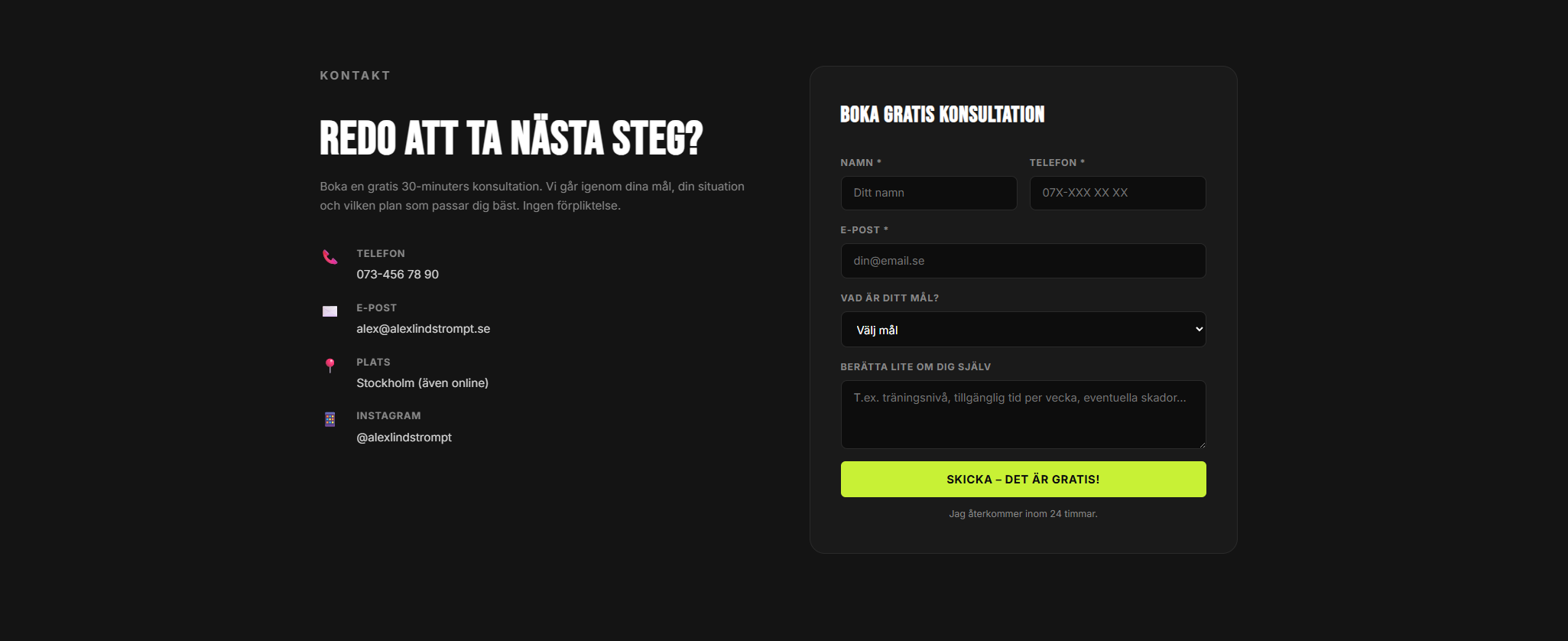This screenshot has height=641, width=1568.
Task: Open the @alexlindstrompt Instagram handle
Action: [x=404, y=438]
